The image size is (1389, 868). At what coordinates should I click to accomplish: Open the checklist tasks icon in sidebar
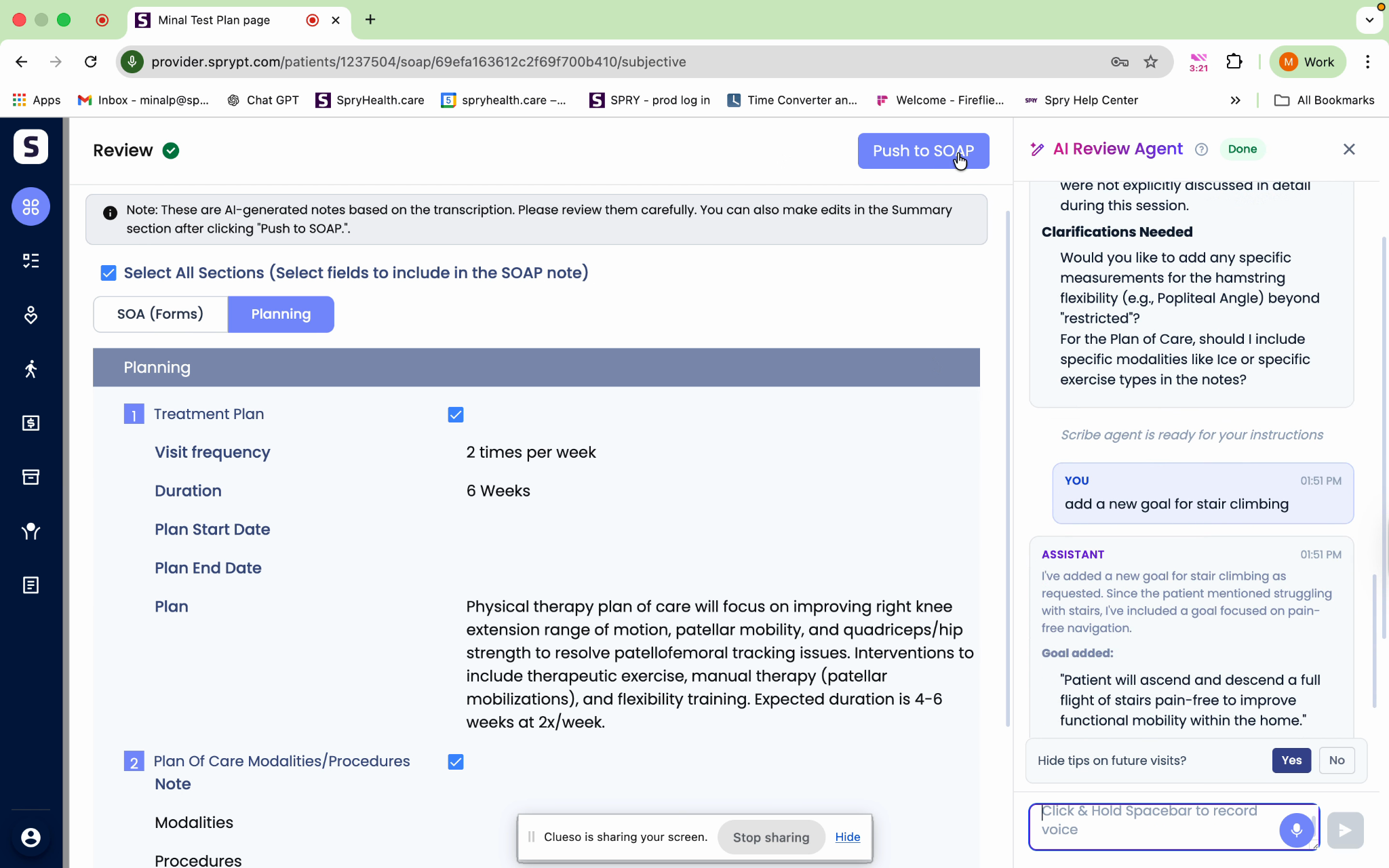(31, 260)
